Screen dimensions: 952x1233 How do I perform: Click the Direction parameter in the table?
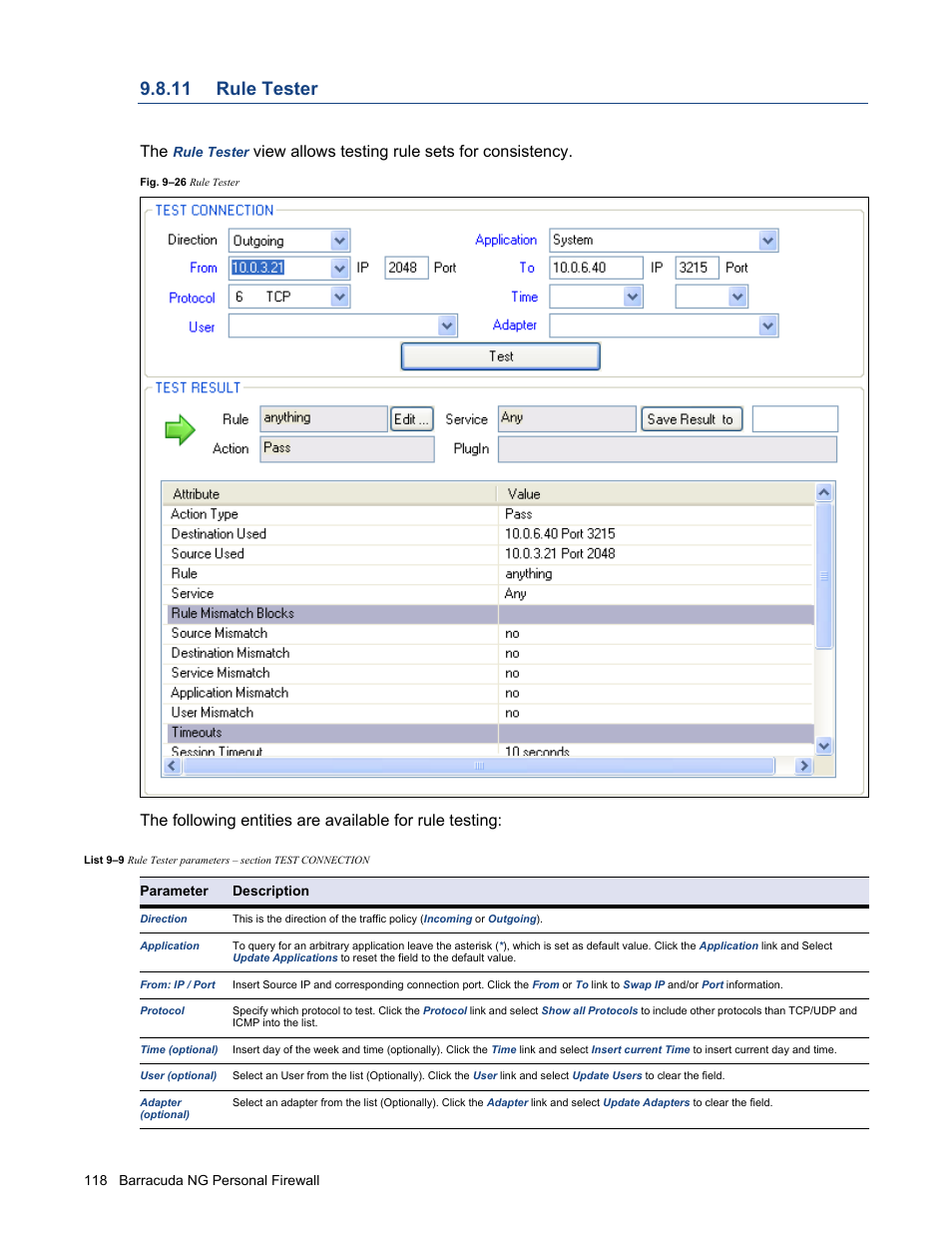point(164,919)
